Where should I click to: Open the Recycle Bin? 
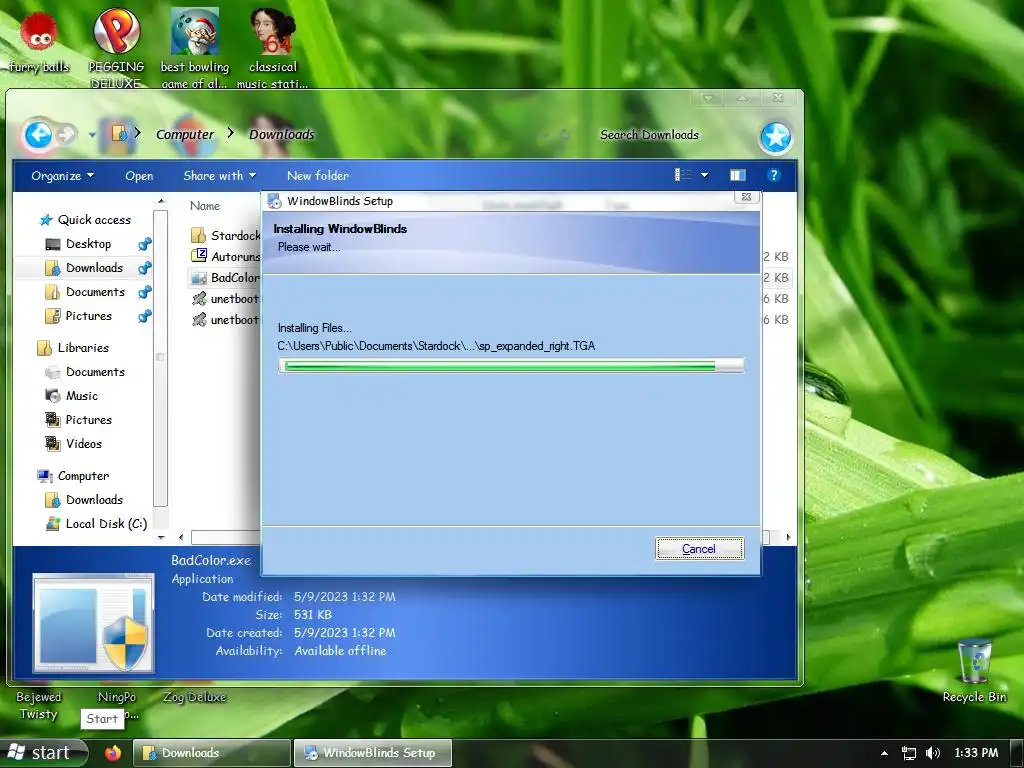[974, 671]
